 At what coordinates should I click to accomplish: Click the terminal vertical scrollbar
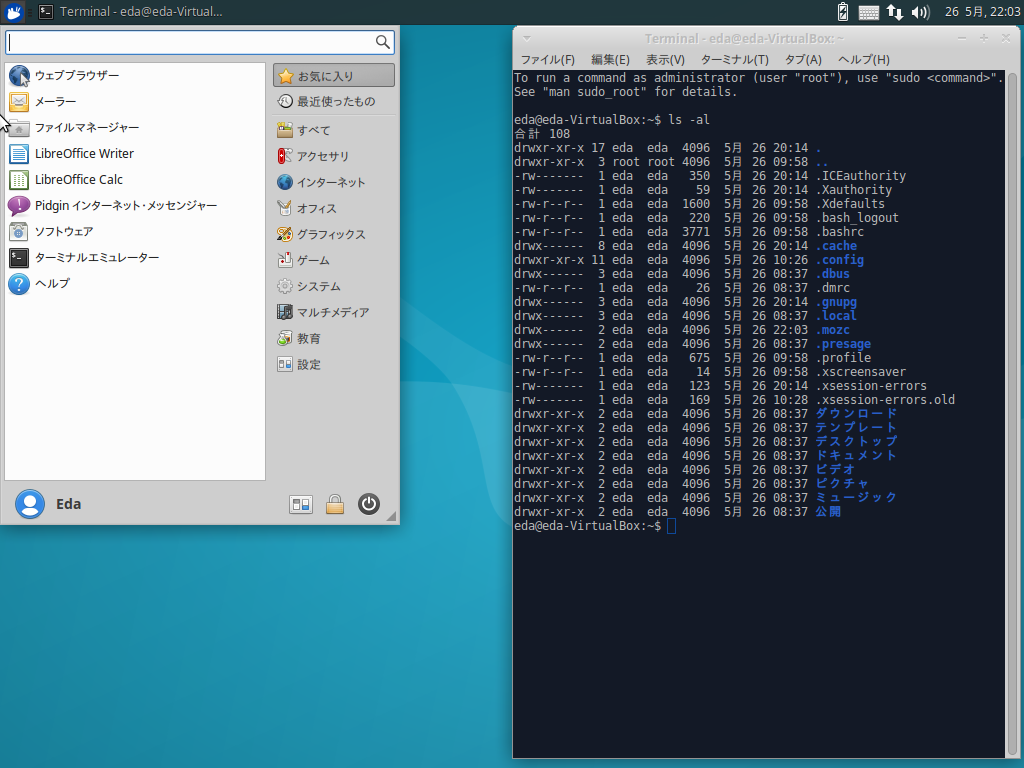(x=1014, y=413)
